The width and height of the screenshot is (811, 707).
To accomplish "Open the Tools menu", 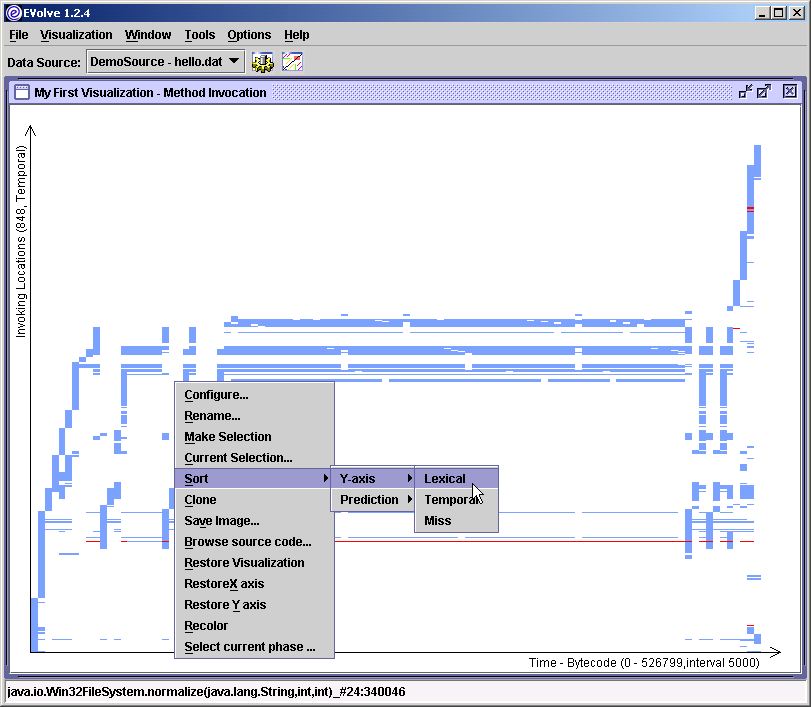I will pyautogui.click(x=200, y=35).
